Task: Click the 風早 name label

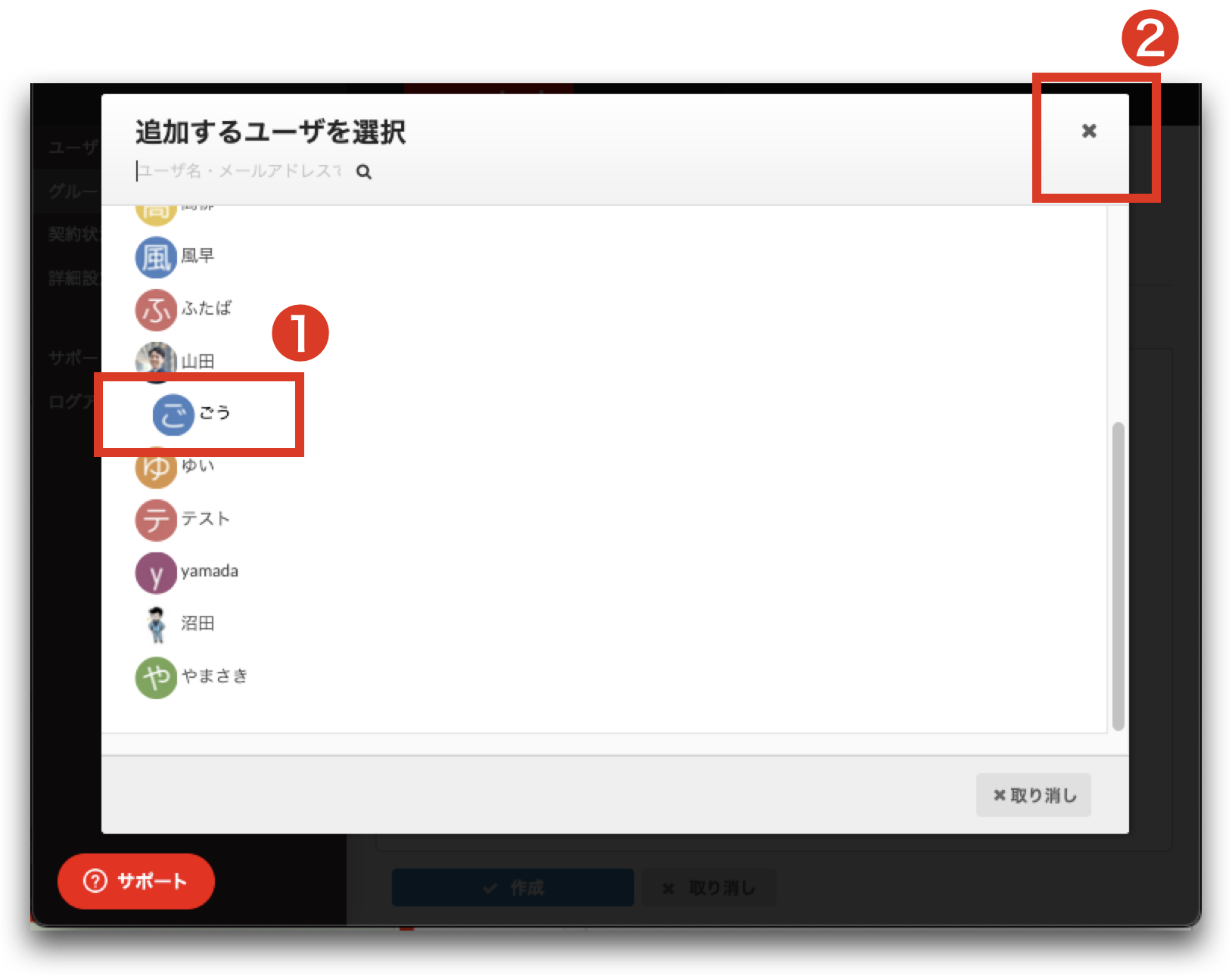Action: pos(198,256)
